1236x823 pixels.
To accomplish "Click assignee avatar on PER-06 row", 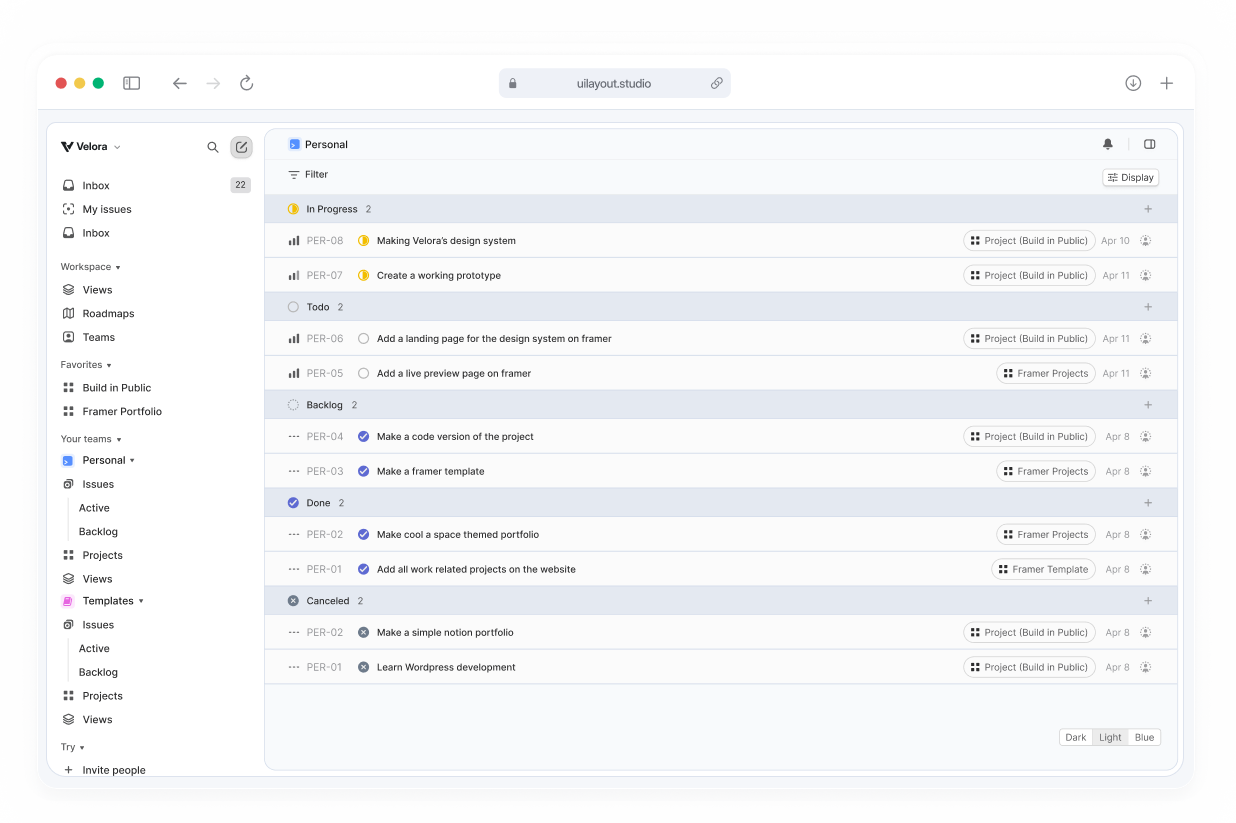I will [x=1146, y=339].
